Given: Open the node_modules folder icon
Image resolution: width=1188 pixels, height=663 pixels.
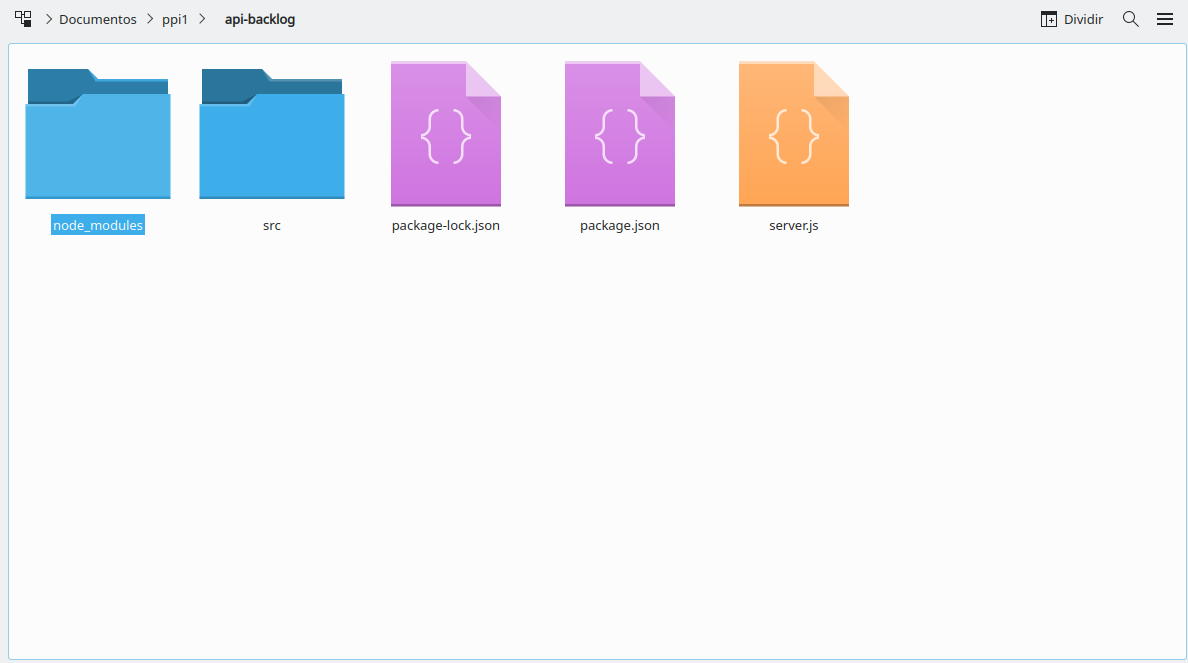Looking at the screenshot, I should pyautogui.click(x=98, y=134).
